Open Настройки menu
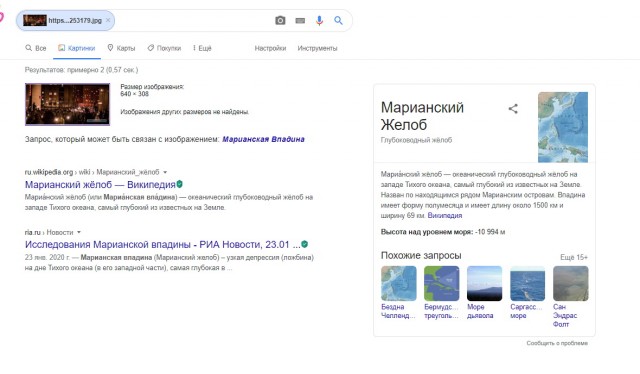 270,48
